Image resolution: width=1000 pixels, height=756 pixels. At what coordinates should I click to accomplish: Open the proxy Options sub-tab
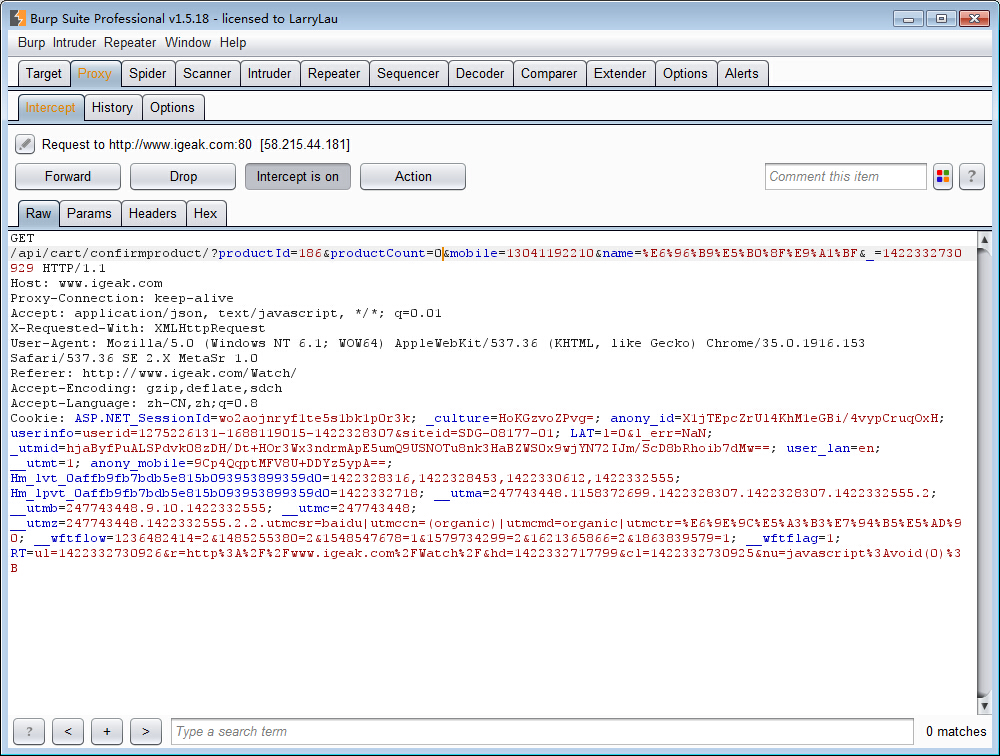(x=172, y=107)
